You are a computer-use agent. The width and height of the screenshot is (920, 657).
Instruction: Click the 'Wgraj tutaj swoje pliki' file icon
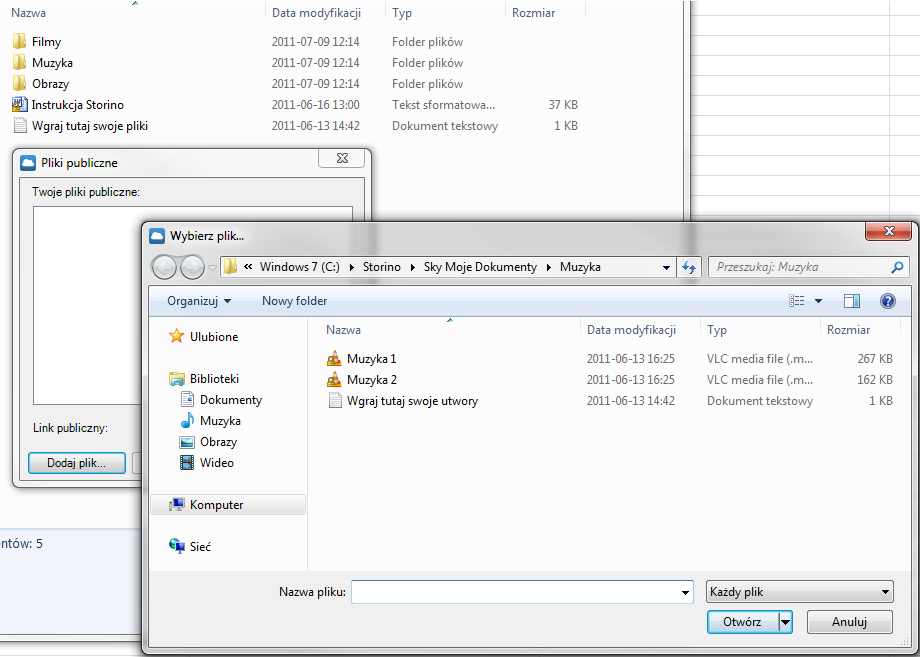20,126
